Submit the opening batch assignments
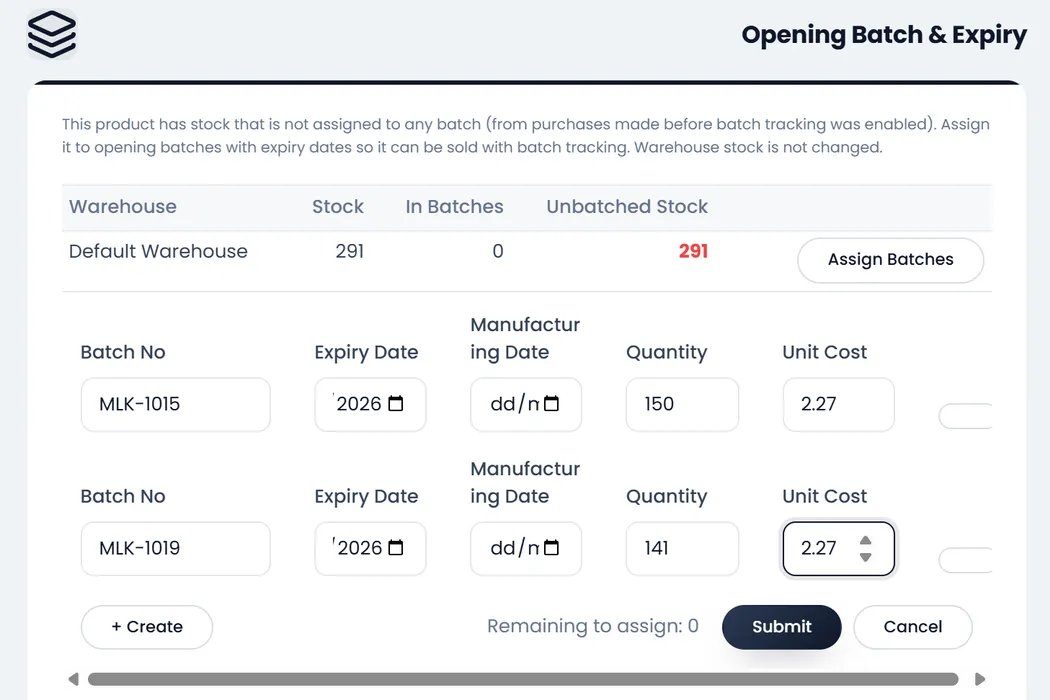 point(781,627)
